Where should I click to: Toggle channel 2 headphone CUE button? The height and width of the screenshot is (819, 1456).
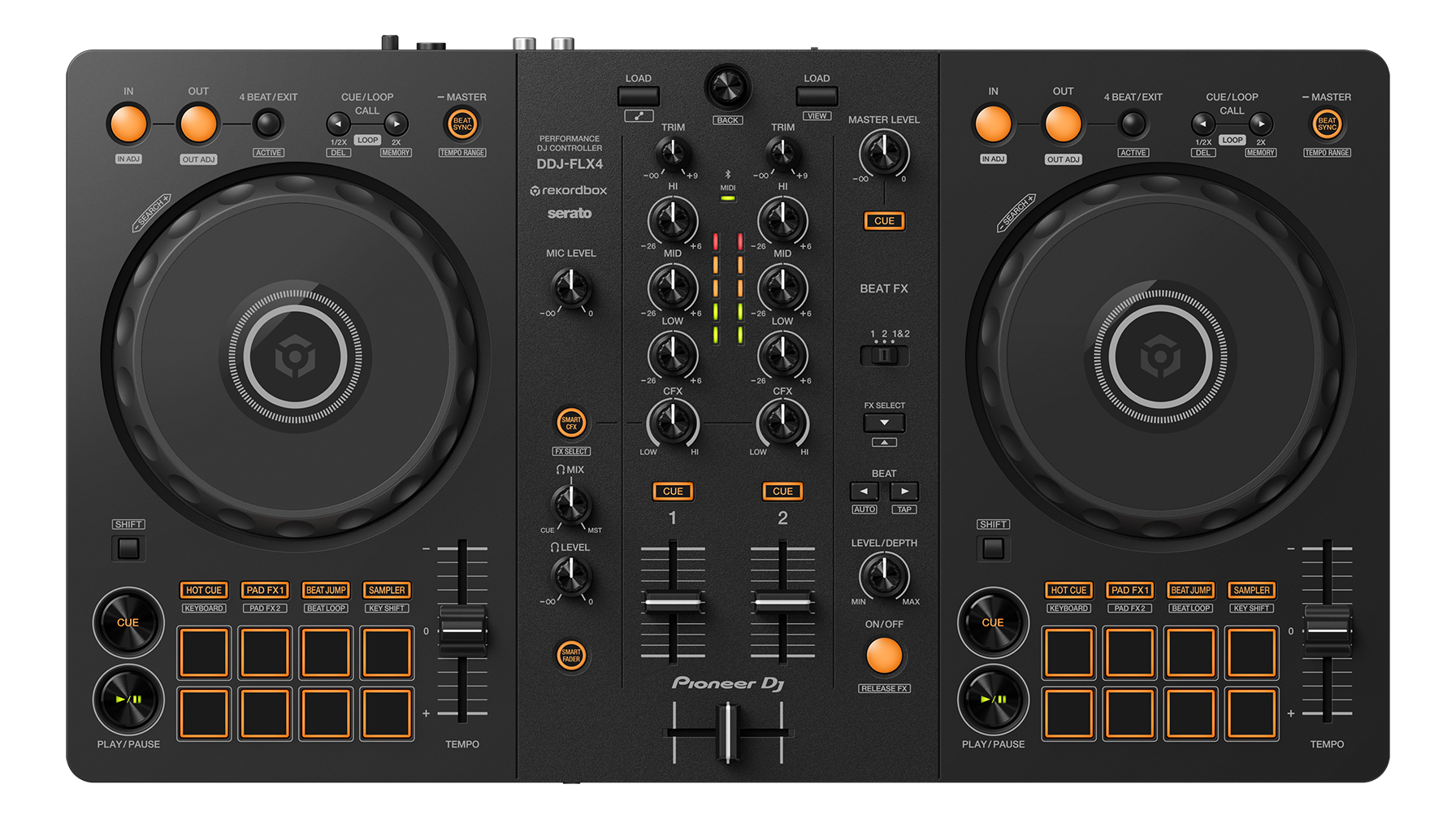click(x=782, y=492)
